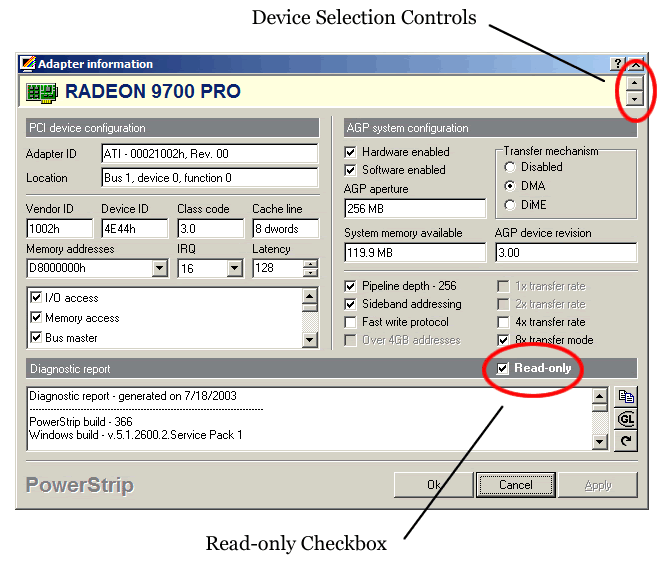
Task: Toggle Software enabled checkbox
Action: [350, 170]
